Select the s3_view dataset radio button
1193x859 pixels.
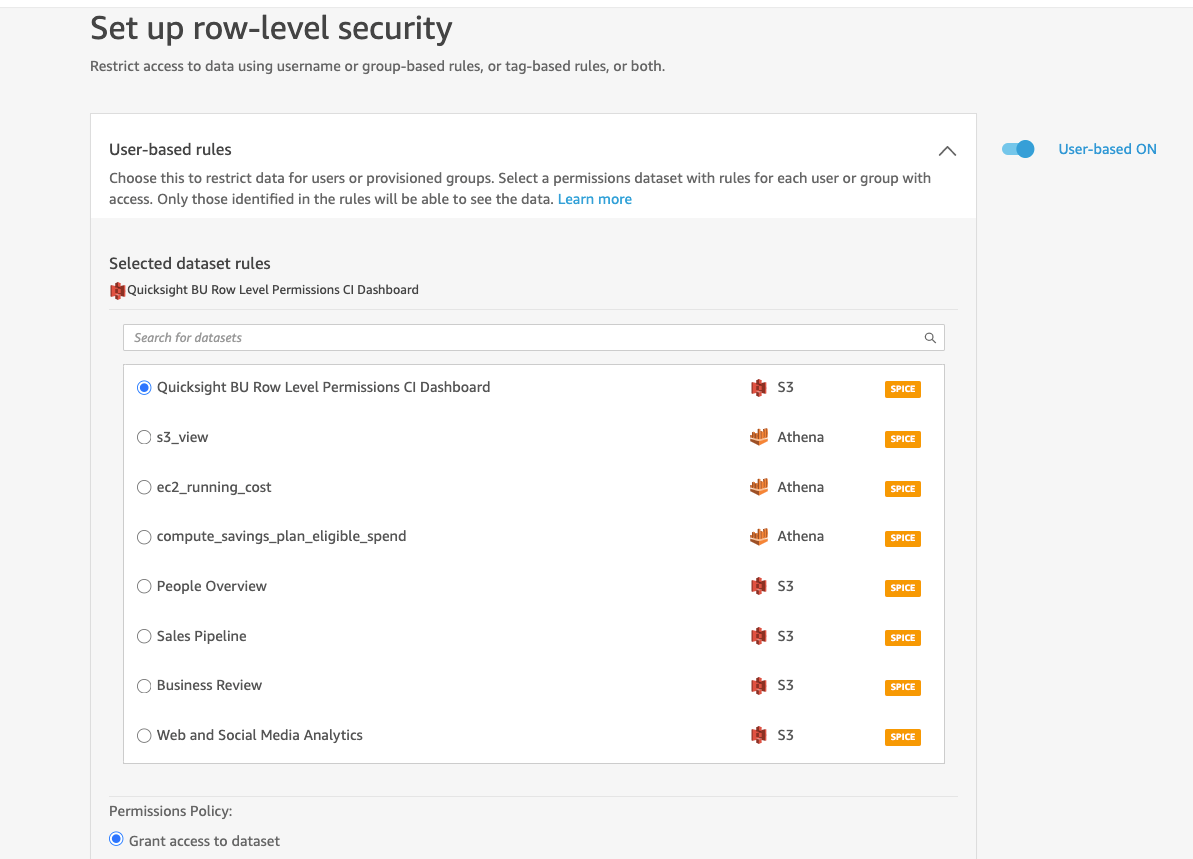144,437
